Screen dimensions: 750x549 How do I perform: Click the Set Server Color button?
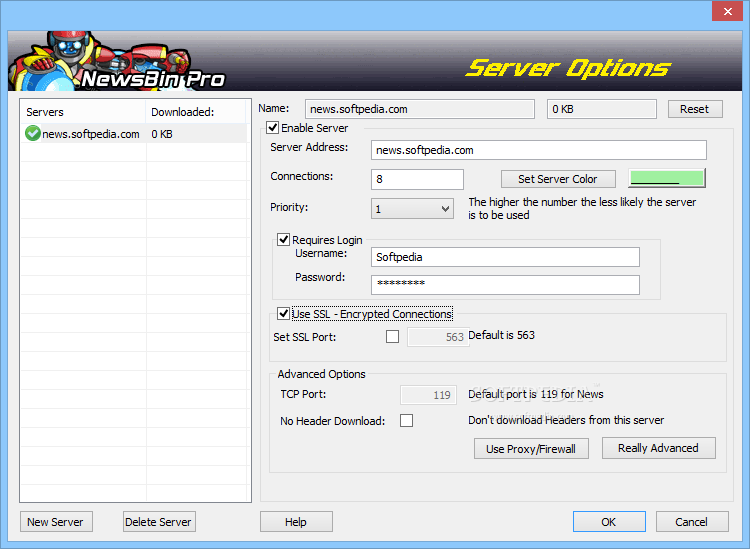(x=558, y=179)
